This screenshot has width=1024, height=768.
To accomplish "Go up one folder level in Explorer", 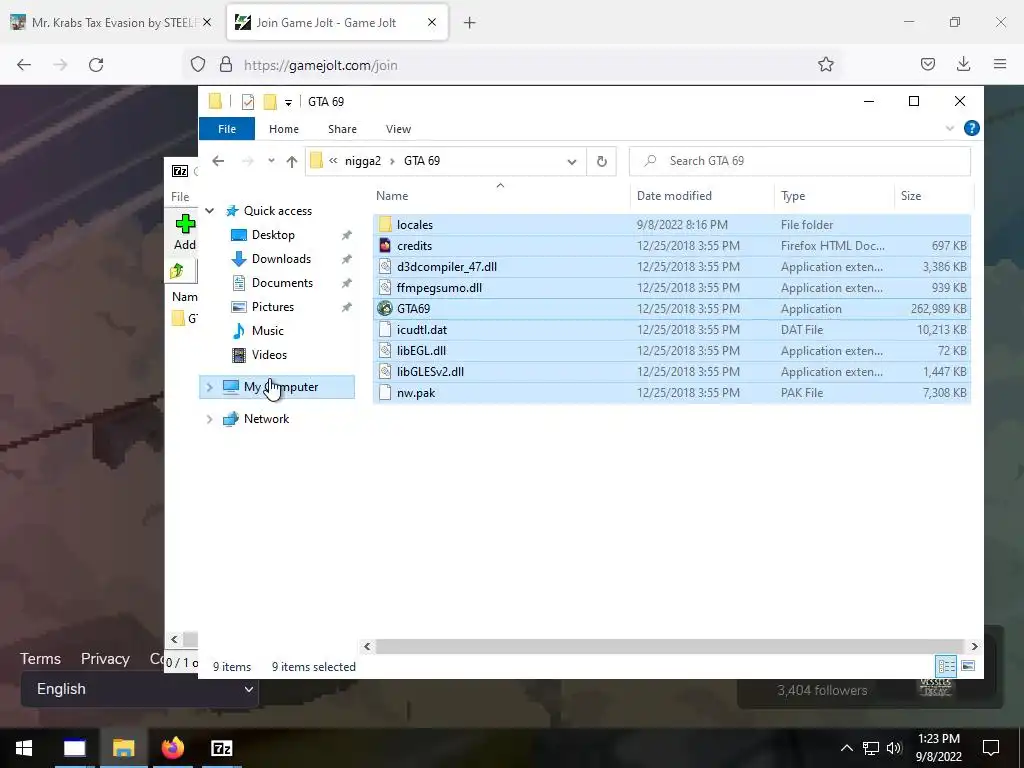I will click(292, 161).
